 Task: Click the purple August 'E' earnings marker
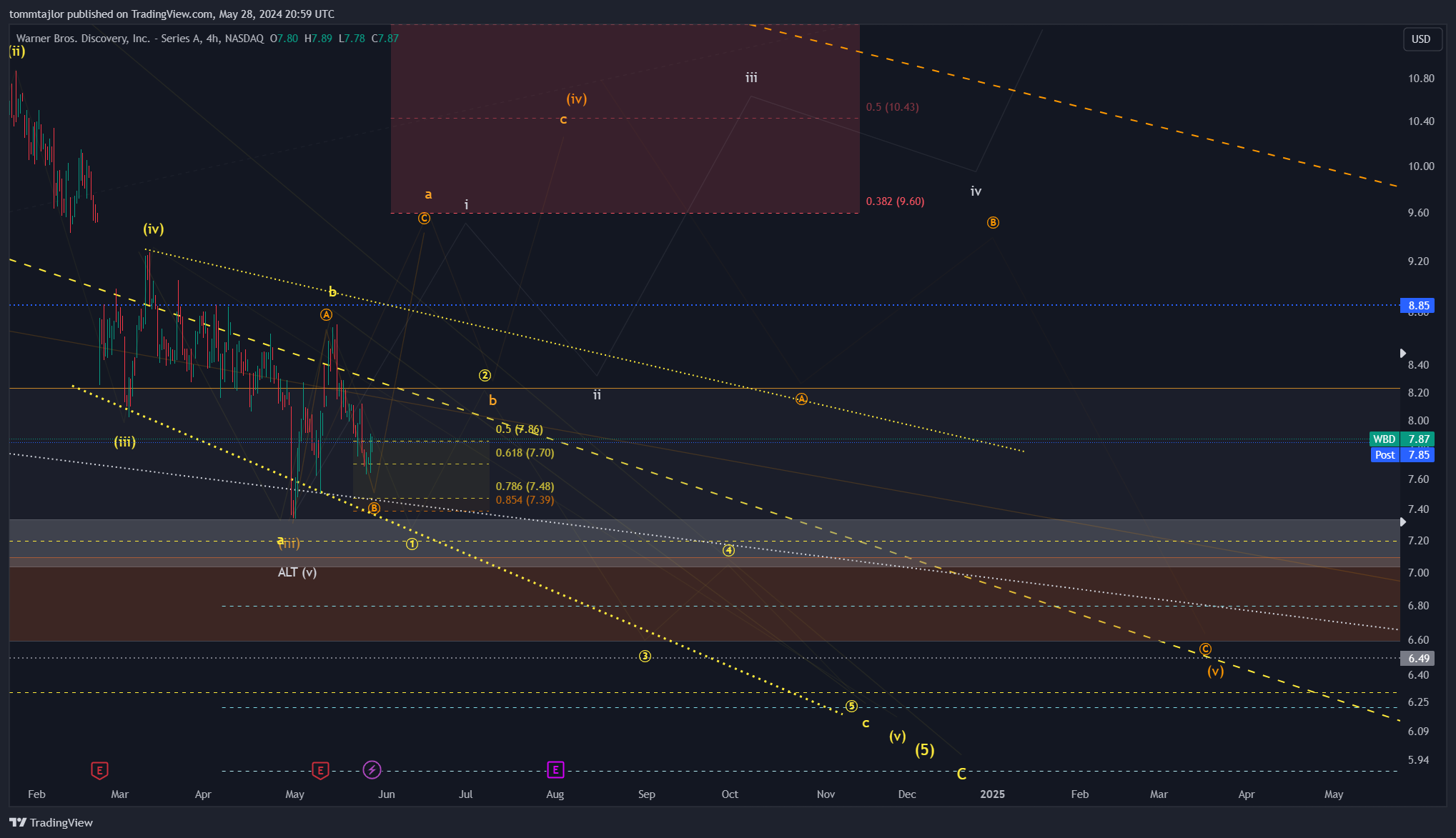(555, 769)
